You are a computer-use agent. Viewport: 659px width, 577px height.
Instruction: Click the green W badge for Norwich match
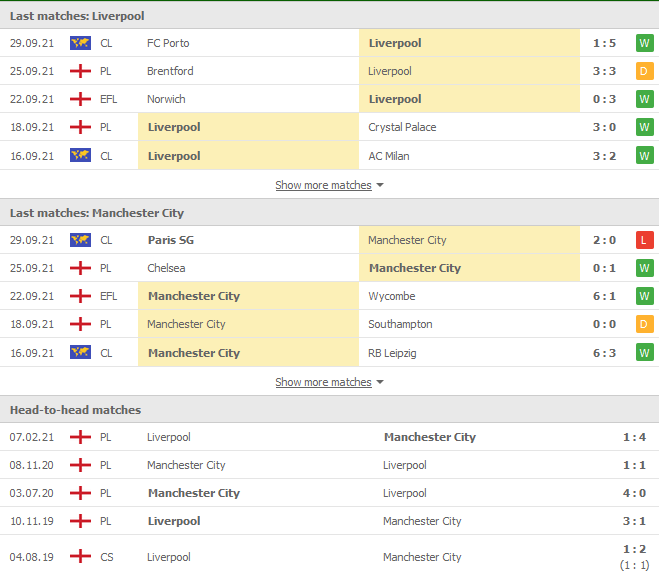pos(644,99)
